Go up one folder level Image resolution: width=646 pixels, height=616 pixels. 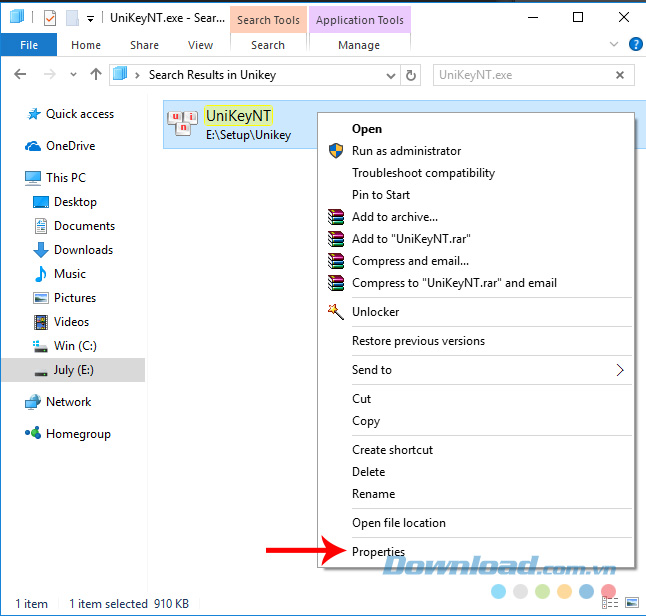tap(96, 75)
